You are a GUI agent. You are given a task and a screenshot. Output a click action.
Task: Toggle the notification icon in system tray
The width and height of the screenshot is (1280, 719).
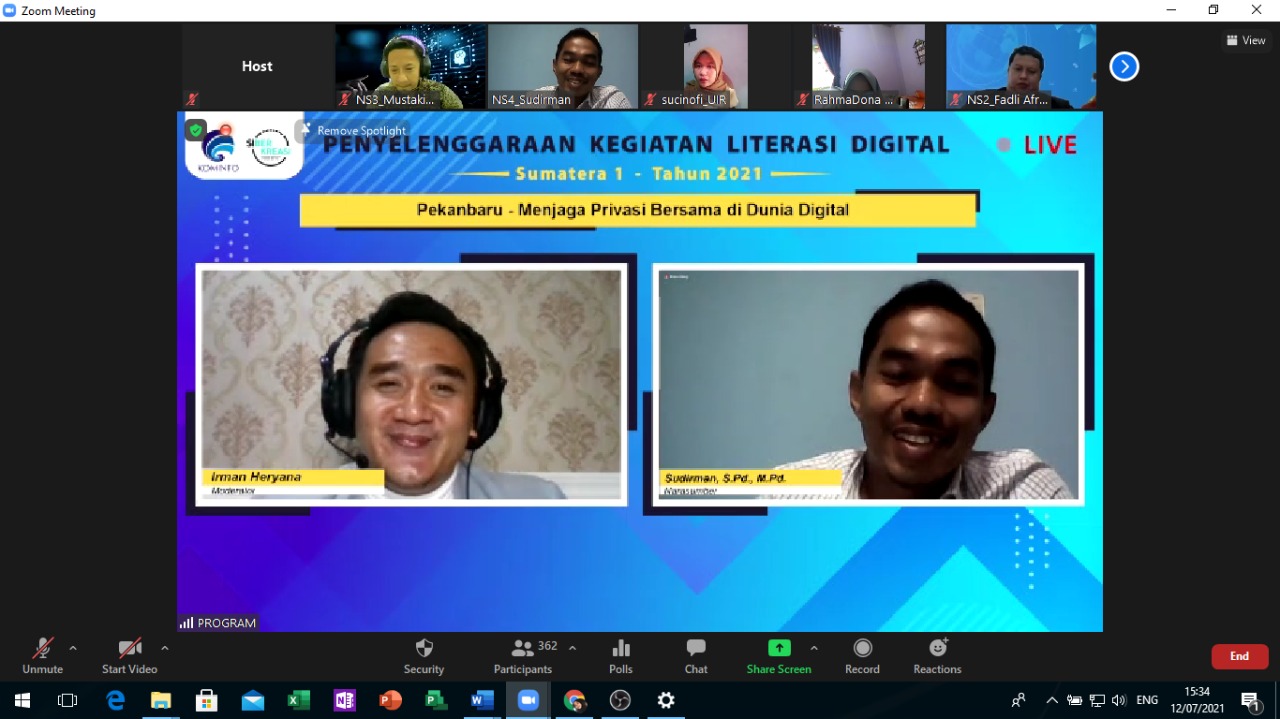click(1251, 700)
